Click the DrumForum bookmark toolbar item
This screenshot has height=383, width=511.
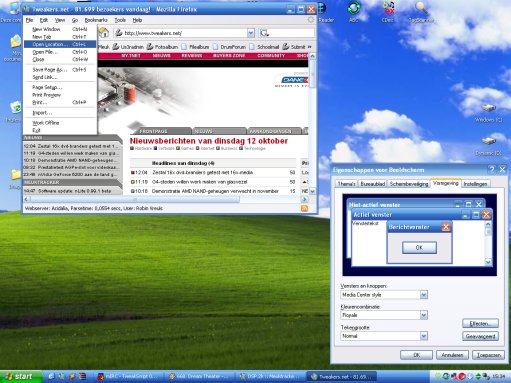[229, 47]
